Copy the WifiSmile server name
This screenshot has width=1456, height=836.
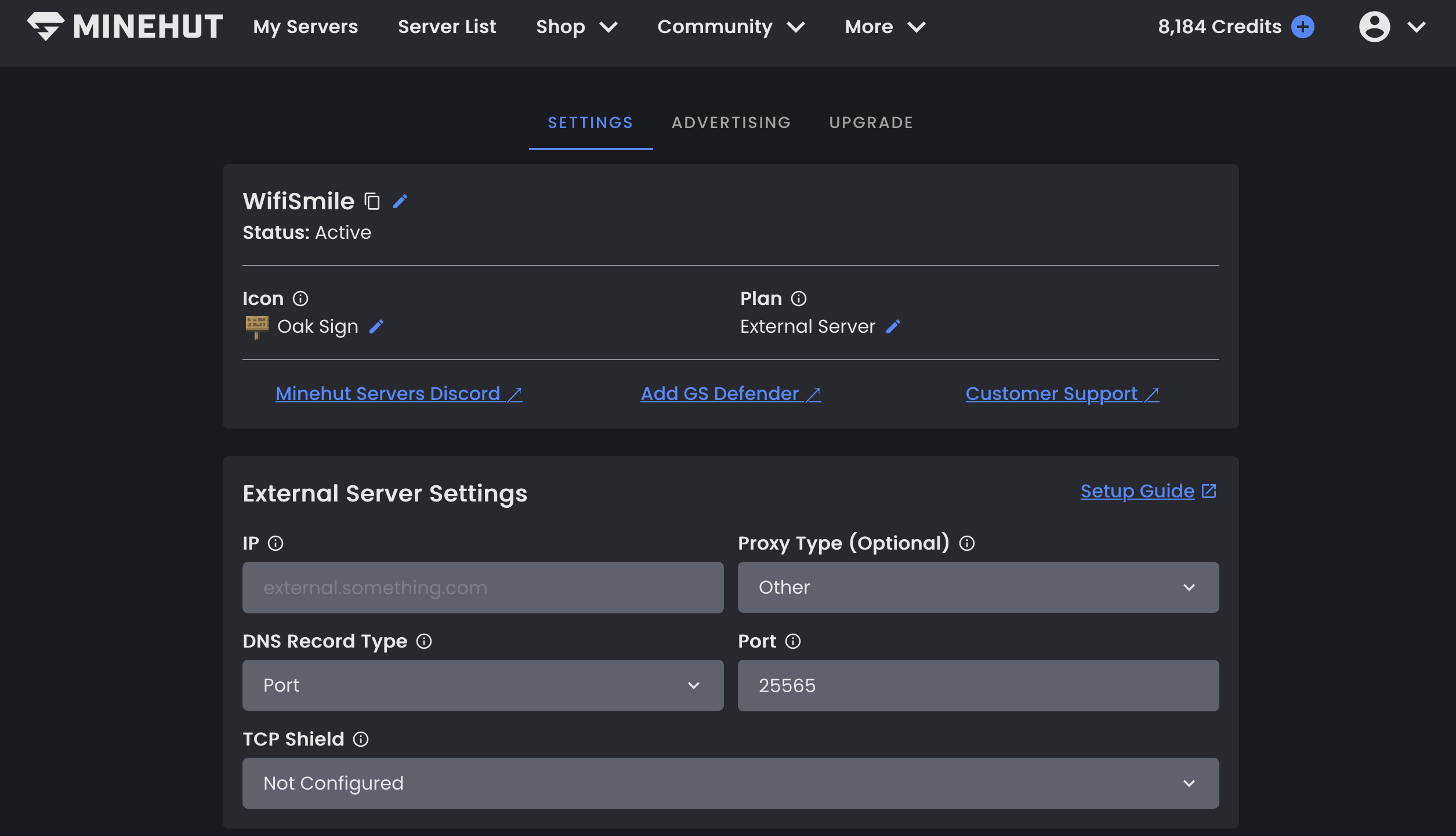[x=372, y=201]
